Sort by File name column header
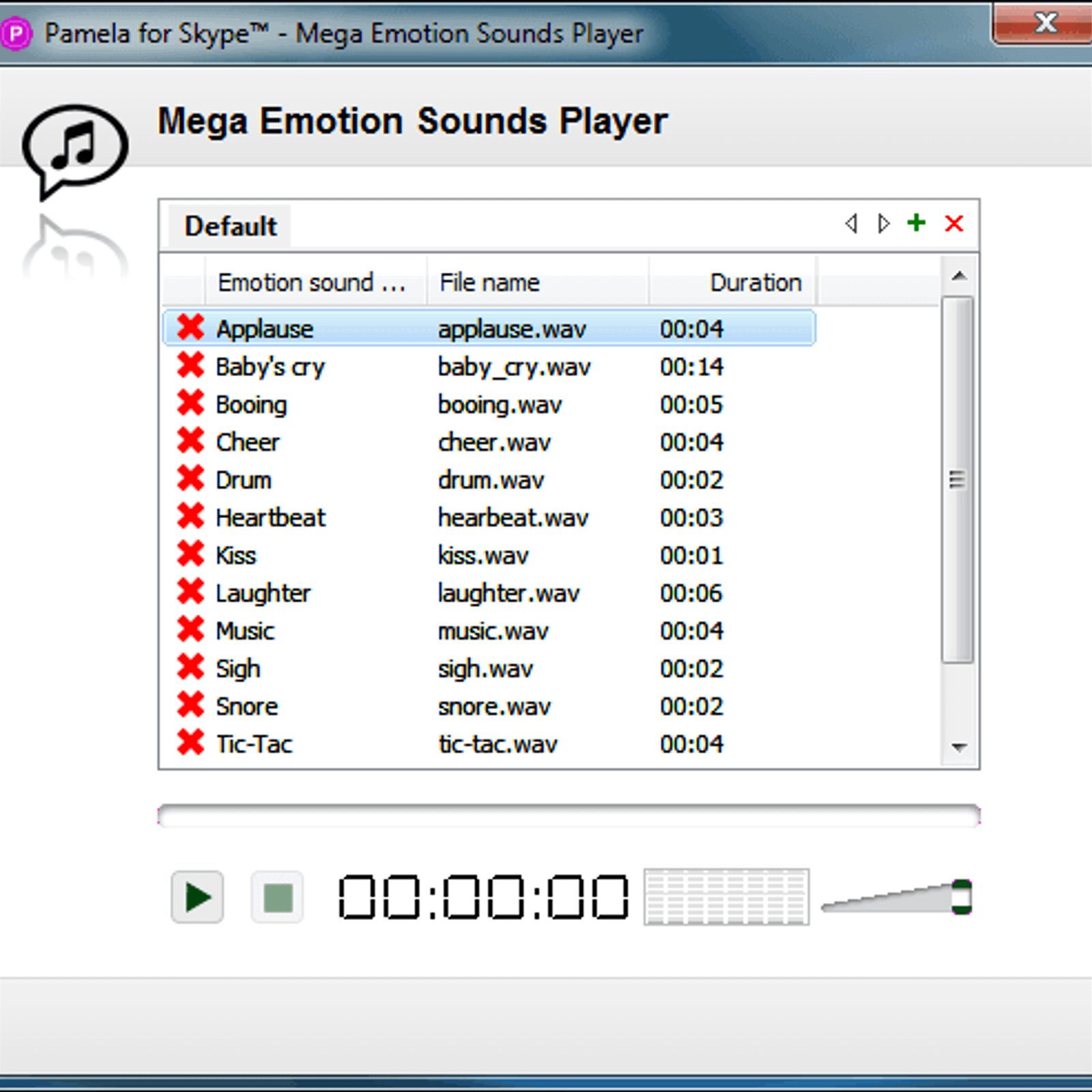 coord(538,282)
